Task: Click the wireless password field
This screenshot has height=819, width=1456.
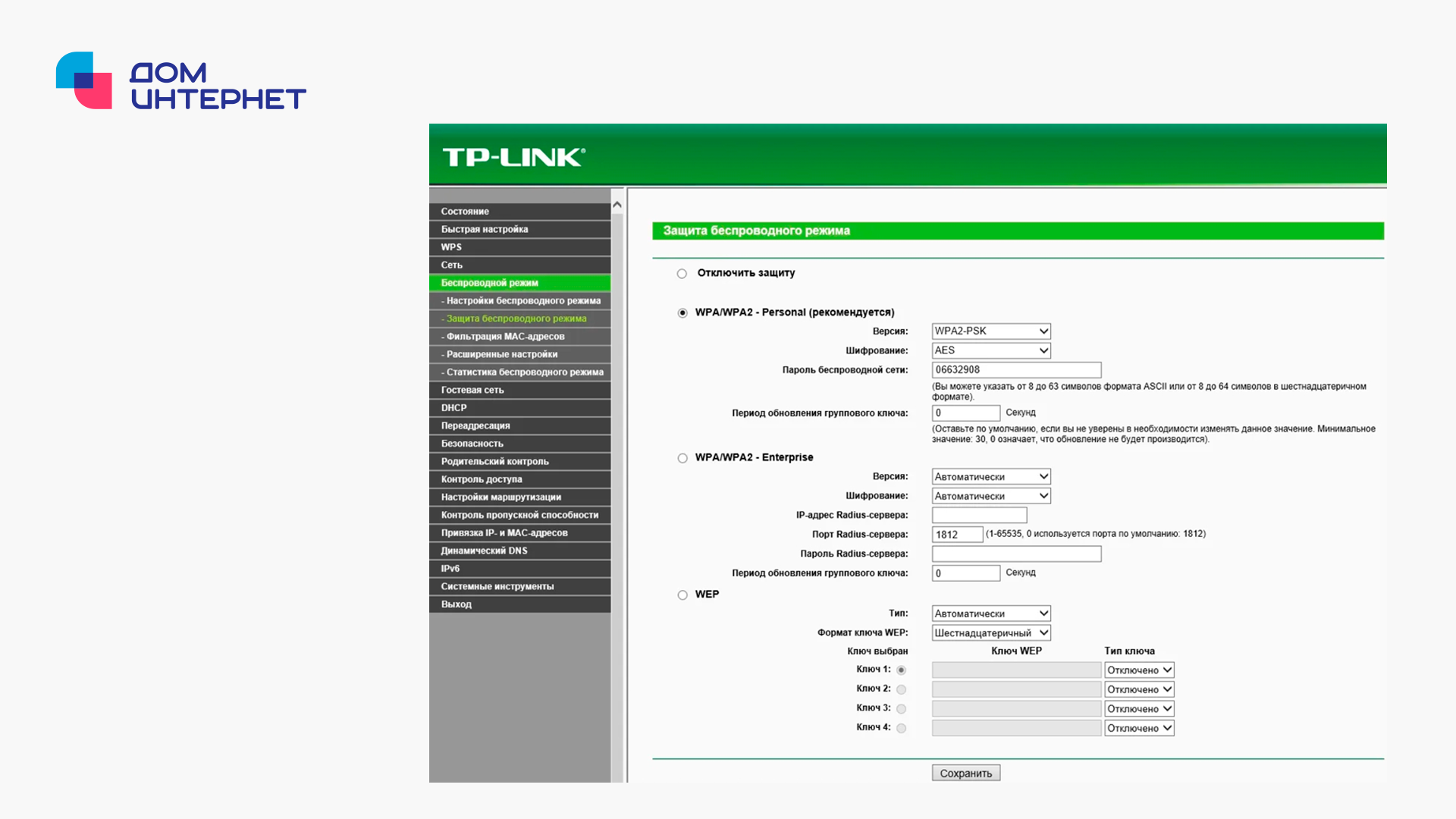Action: click(x=1016, y=370)
